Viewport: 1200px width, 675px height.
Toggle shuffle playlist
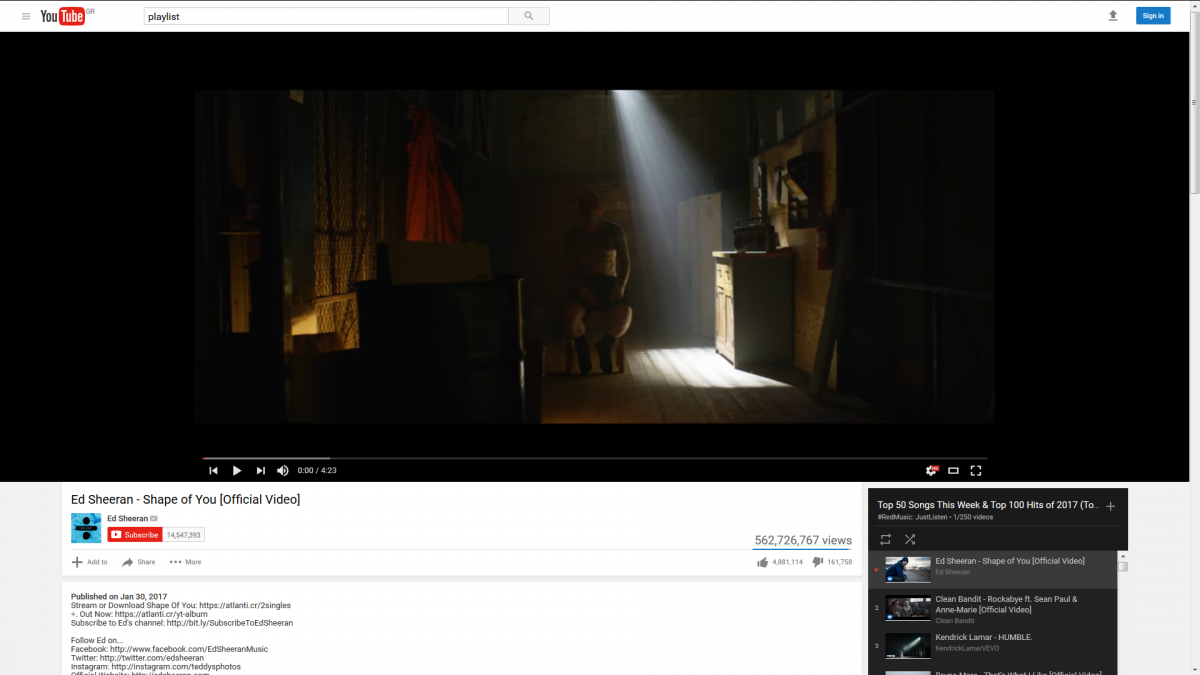(x=910, y=539)
